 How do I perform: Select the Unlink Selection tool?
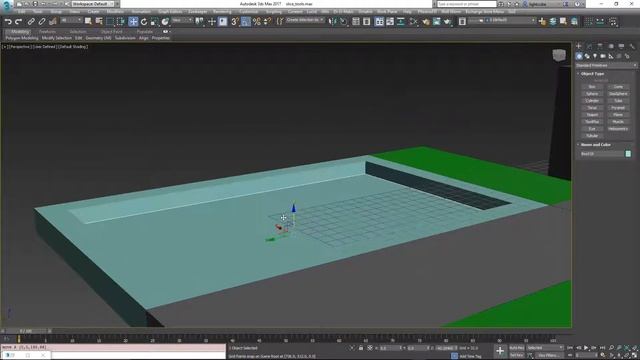42,22
